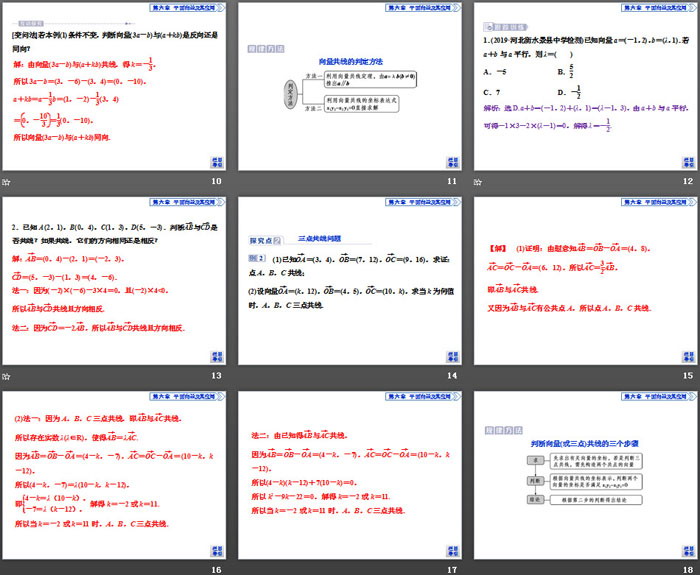The height and width of the screenshot is (575, 700).
Task: Click the heading 三点共线问题 on slide 14
Action: [320, 238]
